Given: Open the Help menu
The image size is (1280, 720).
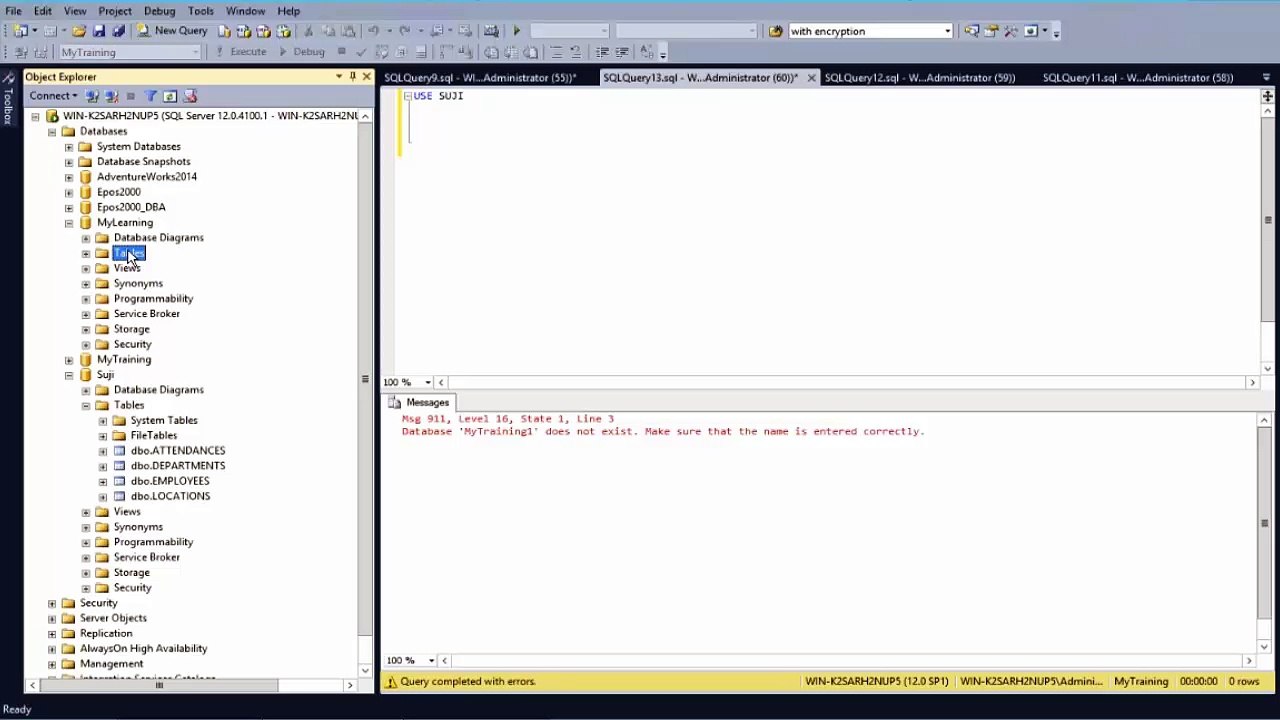Looking at the screenshot, I should coord(288,11).
